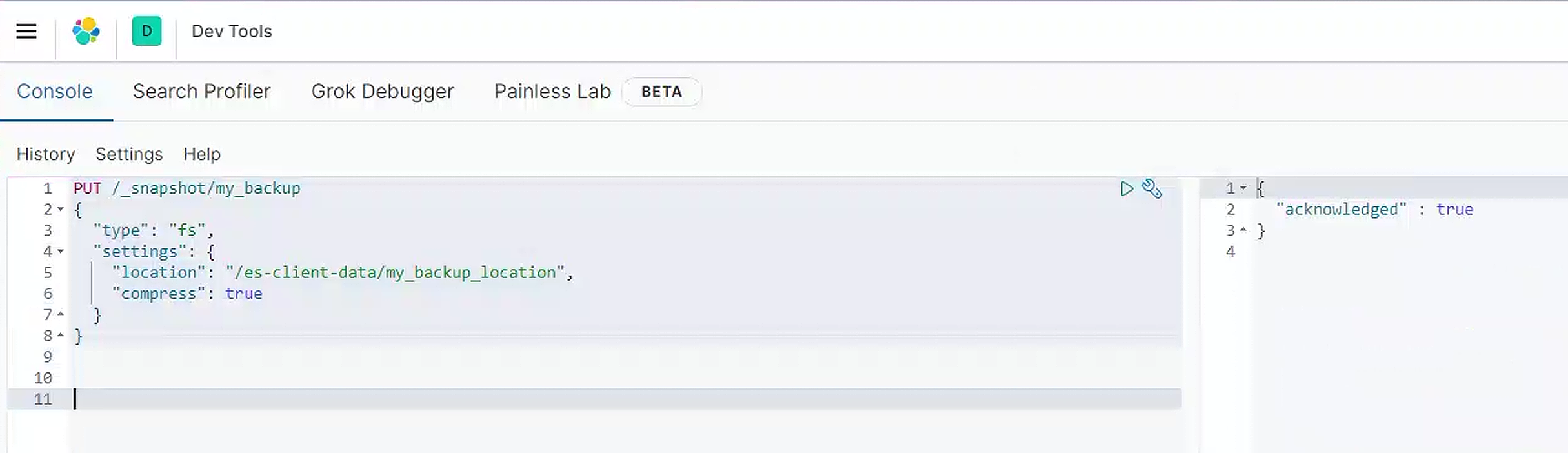Open the Painless Lab tab
The image size is (1568, 453).
552,92
